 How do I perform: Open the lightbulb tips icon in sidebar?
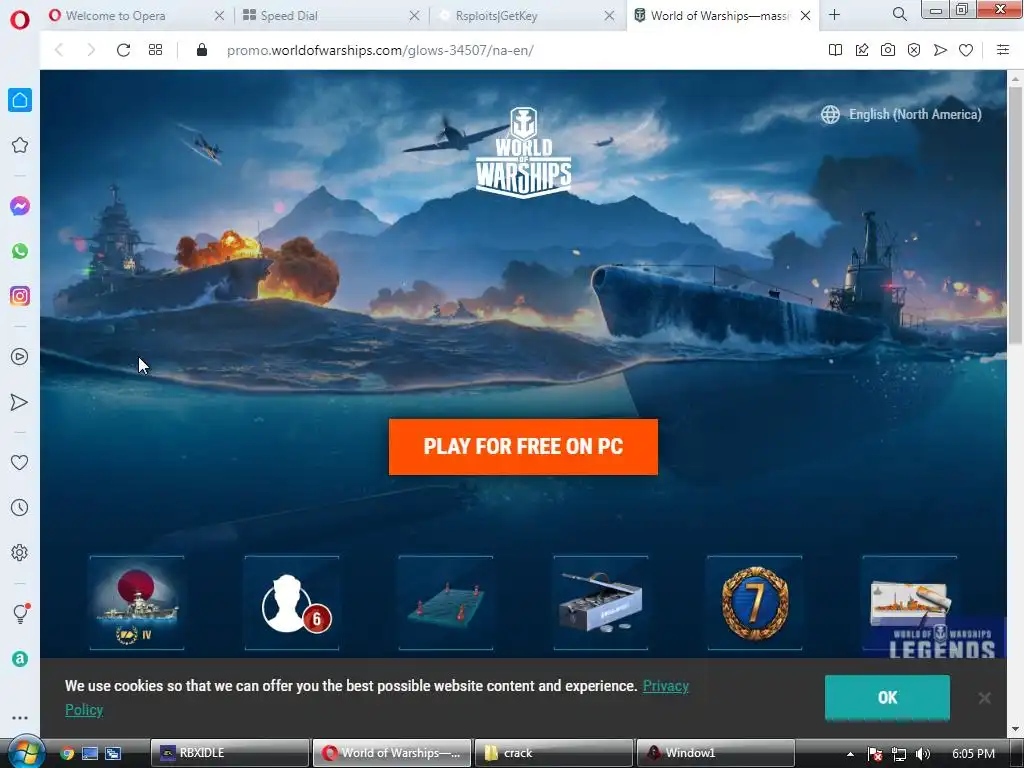point(20,614)
